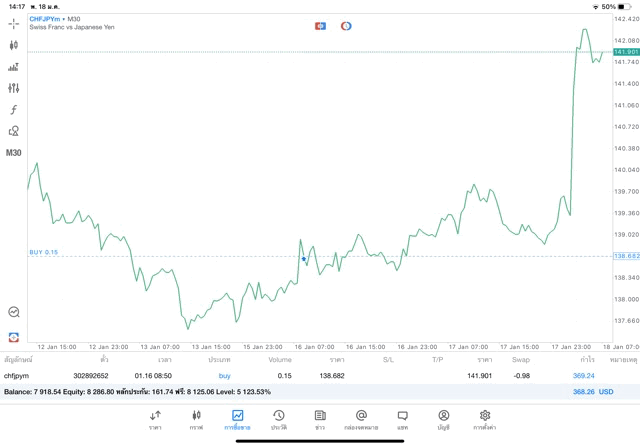Click the open price 138.682 in table
Screen dimensions: 640x447
332,376
